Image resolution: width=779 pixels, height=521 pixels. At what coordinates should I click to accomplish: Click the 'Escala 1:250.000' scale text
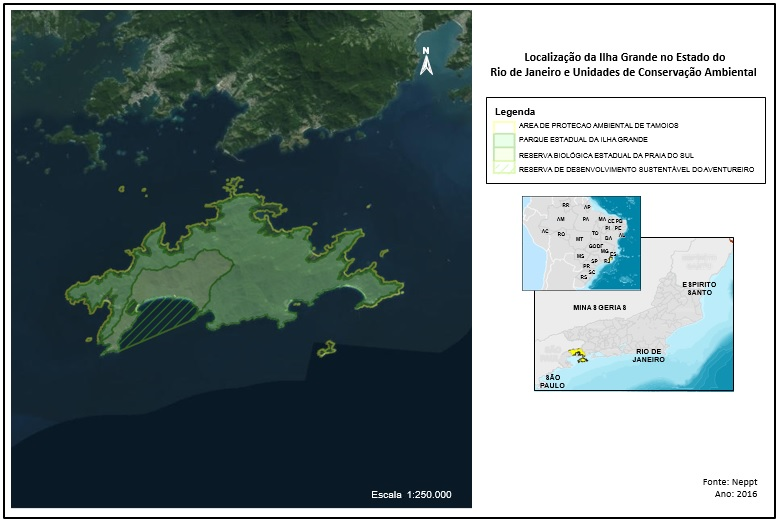click(411, 495)
